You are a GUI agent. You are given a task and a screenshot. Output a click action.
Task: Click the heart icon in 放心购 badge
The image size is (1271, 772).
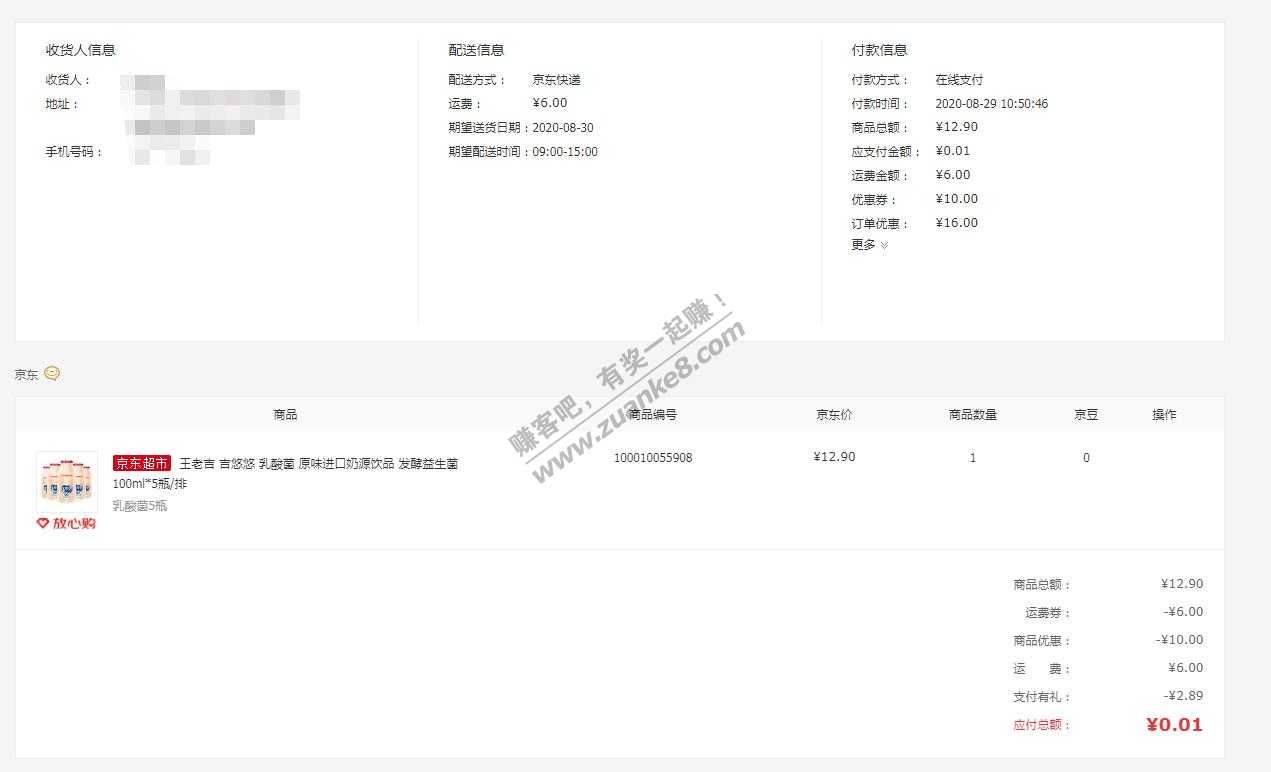[43, 523]
